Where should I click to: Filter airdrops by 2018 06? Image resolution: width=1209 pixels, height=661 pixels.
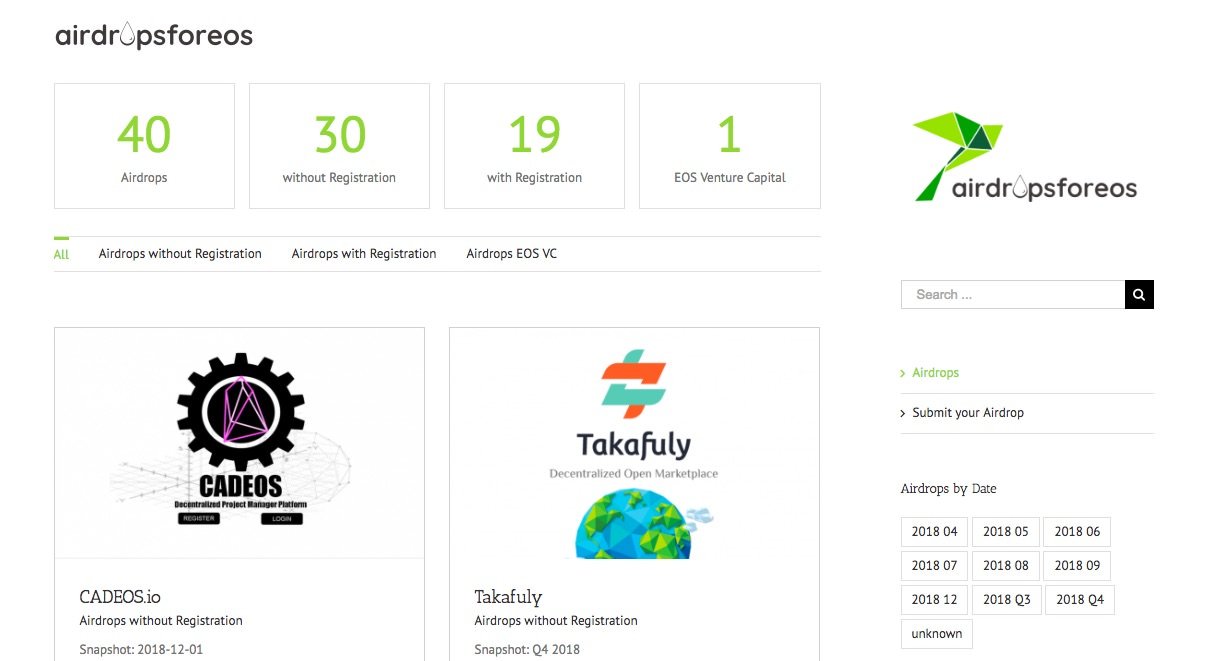pyautogui.click(x=1077, y=532)
